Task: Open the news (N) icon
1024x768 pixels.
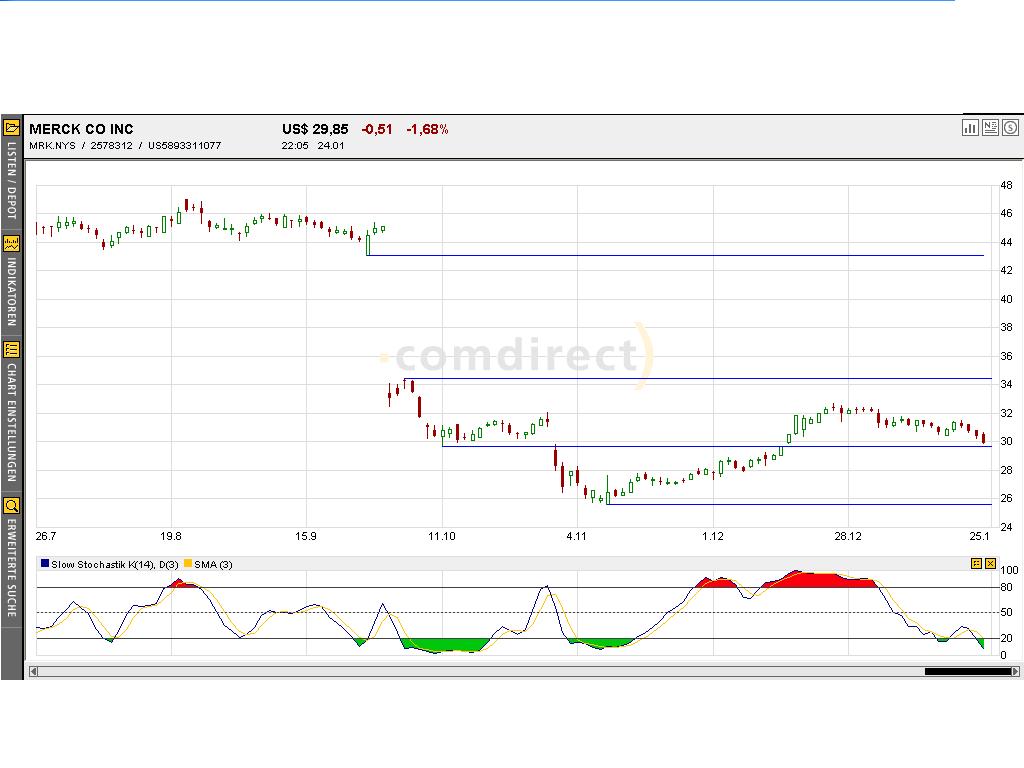Action: (990, 128)
